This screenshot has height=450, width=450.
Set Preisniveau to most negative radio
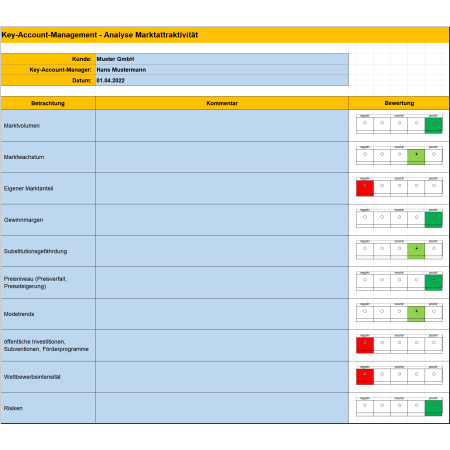point(365,280)
